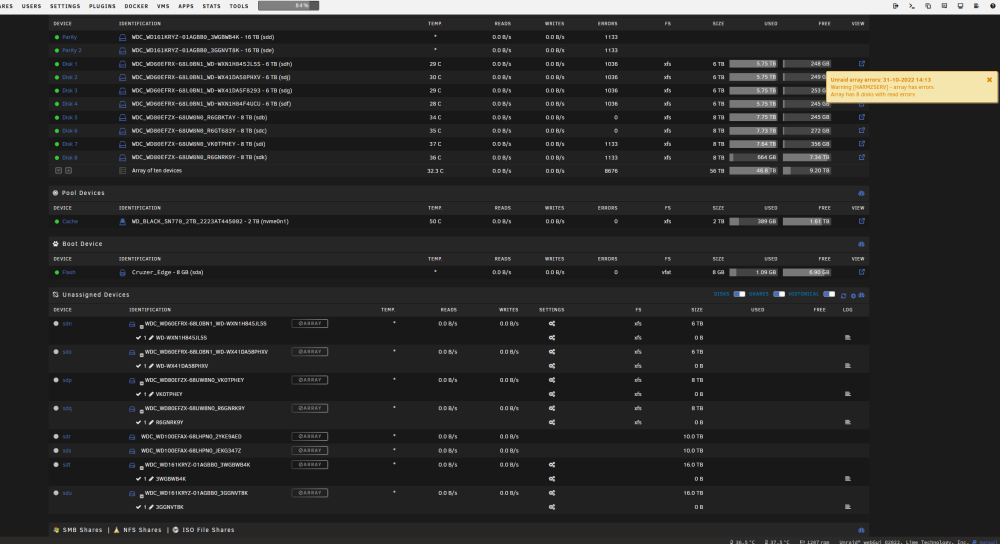
Task: Open the sdq device link
Action: tap(67, 408)
